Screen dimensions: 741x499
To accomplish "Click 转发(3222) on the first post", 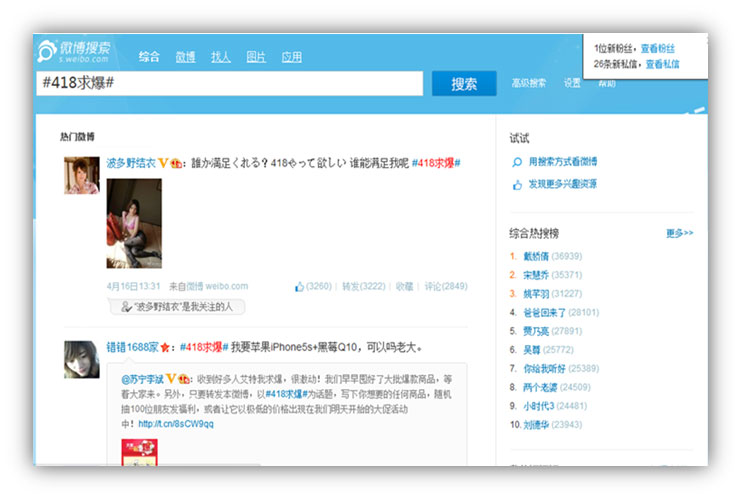I will tap(363, 287).
